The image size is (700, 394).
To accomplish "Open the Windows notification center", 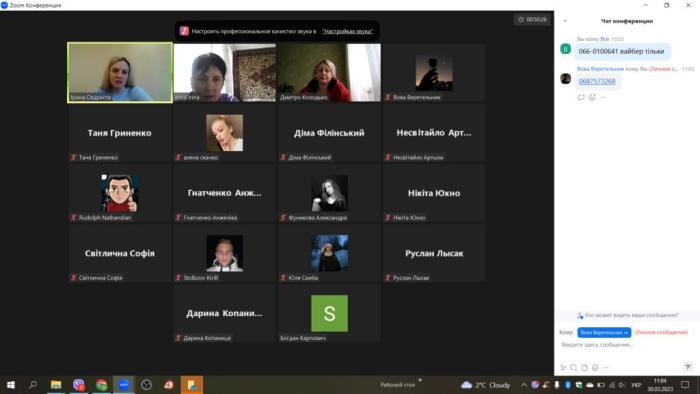I will tap(685, 385).
